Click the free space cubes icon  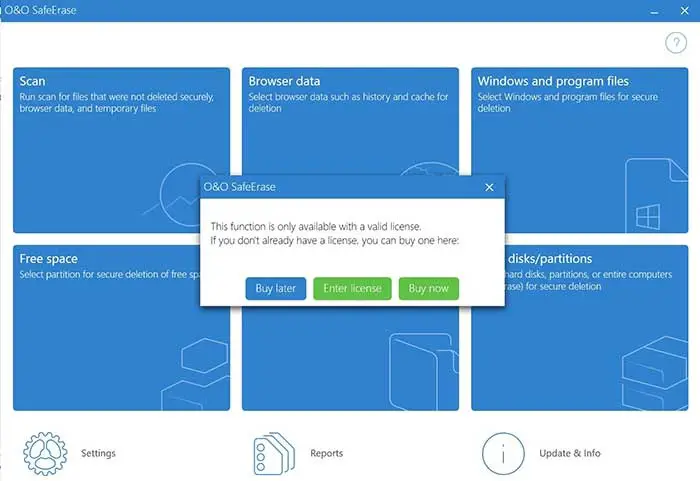pos(196,374)
